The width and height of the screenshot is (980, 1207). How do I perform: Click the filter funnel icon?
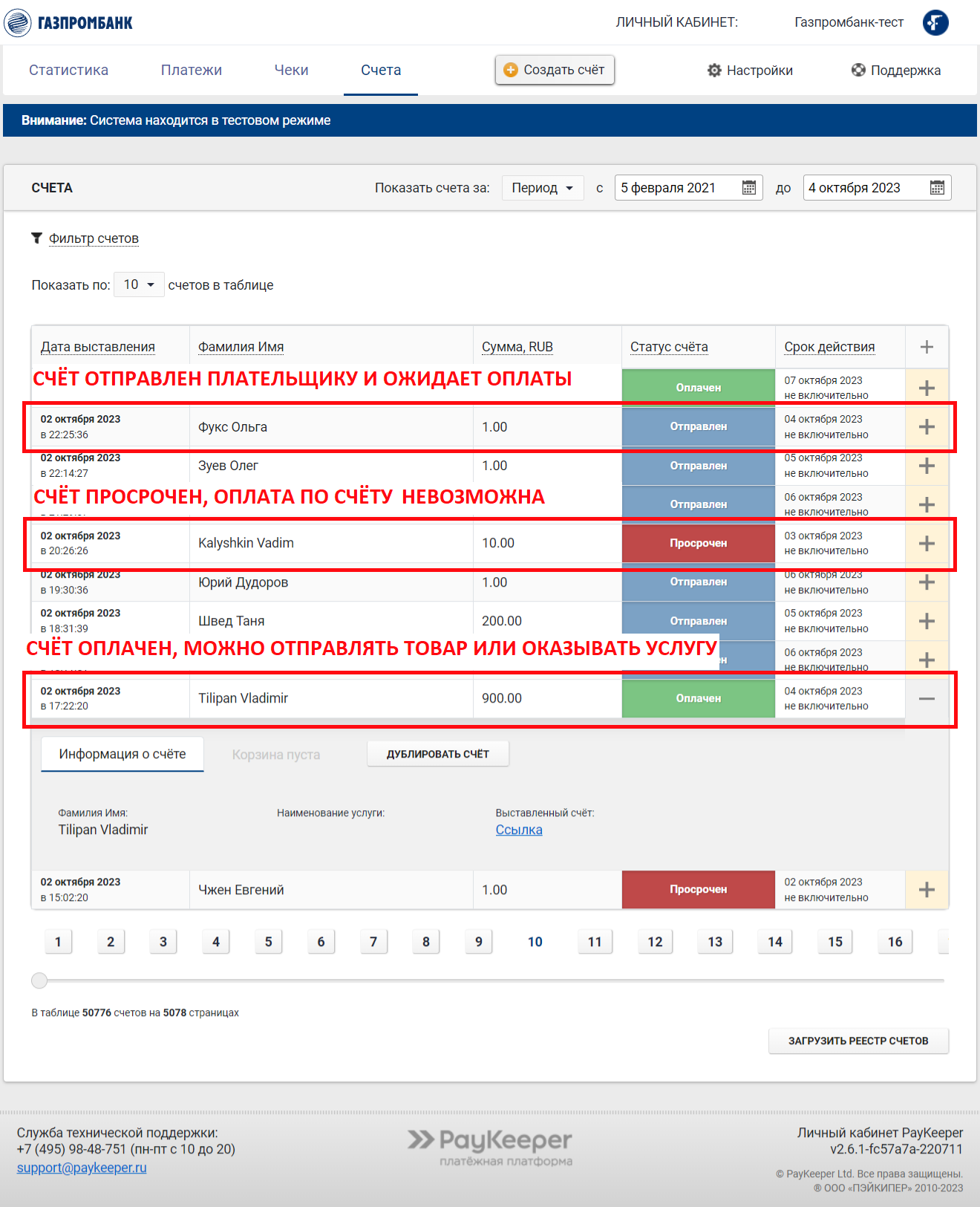pyautogui.click(x=36, y=238)
